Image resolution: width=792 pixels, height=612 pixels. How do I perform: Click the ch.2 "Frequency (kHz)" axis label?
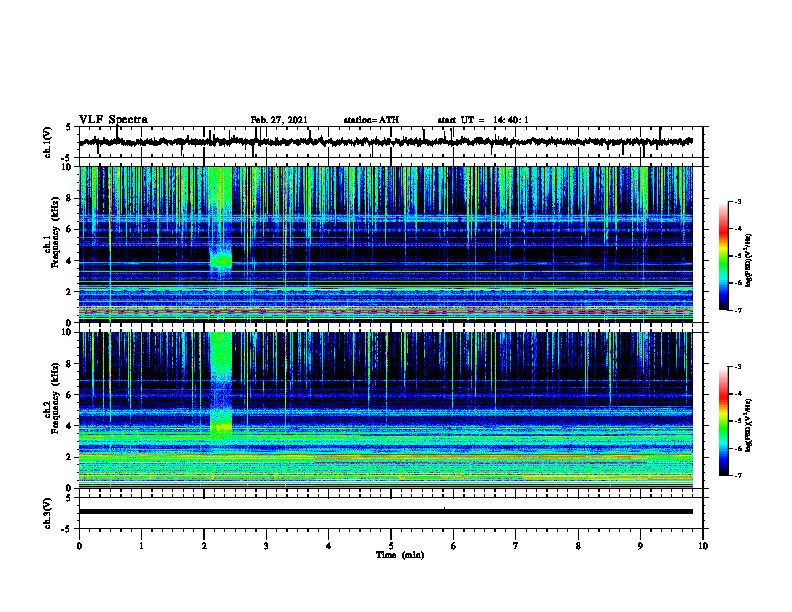click(x=56, y=399)
